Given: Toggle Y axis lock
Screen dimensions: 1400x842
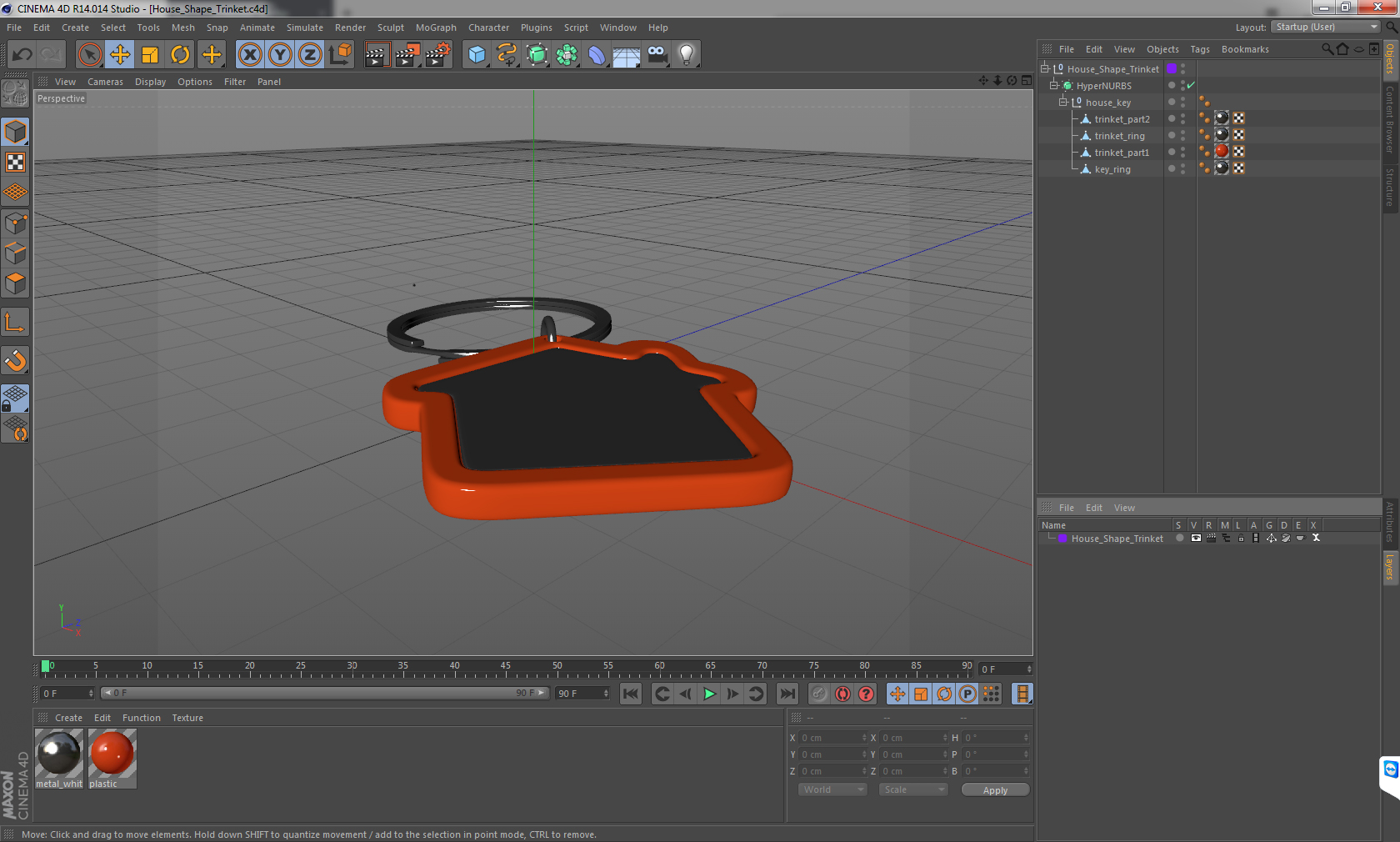Looking at the screenshot, I should point(280,55).
